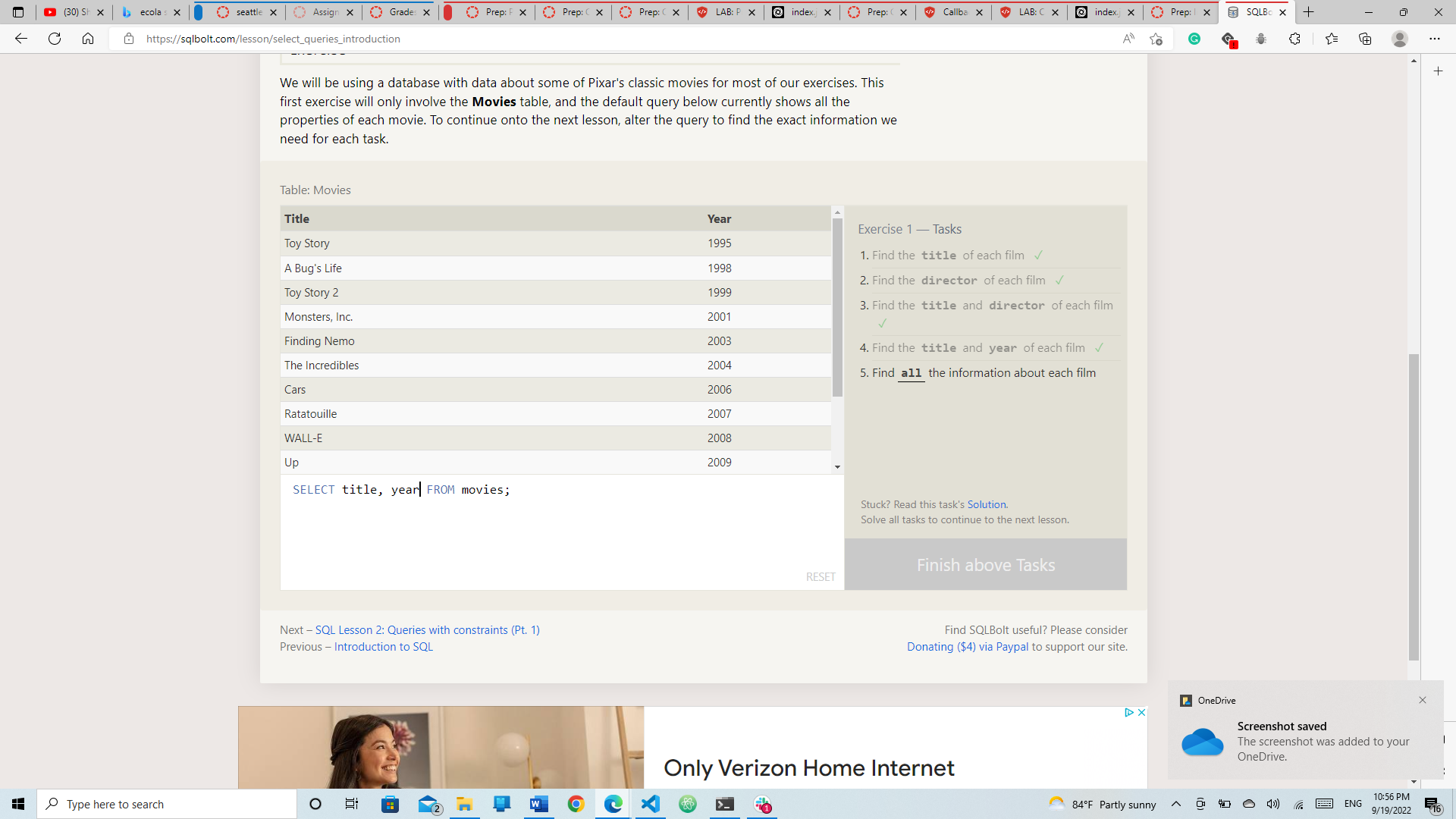
Task: Follow the SQL Lesson 2 link
Action: pos(427,629)
